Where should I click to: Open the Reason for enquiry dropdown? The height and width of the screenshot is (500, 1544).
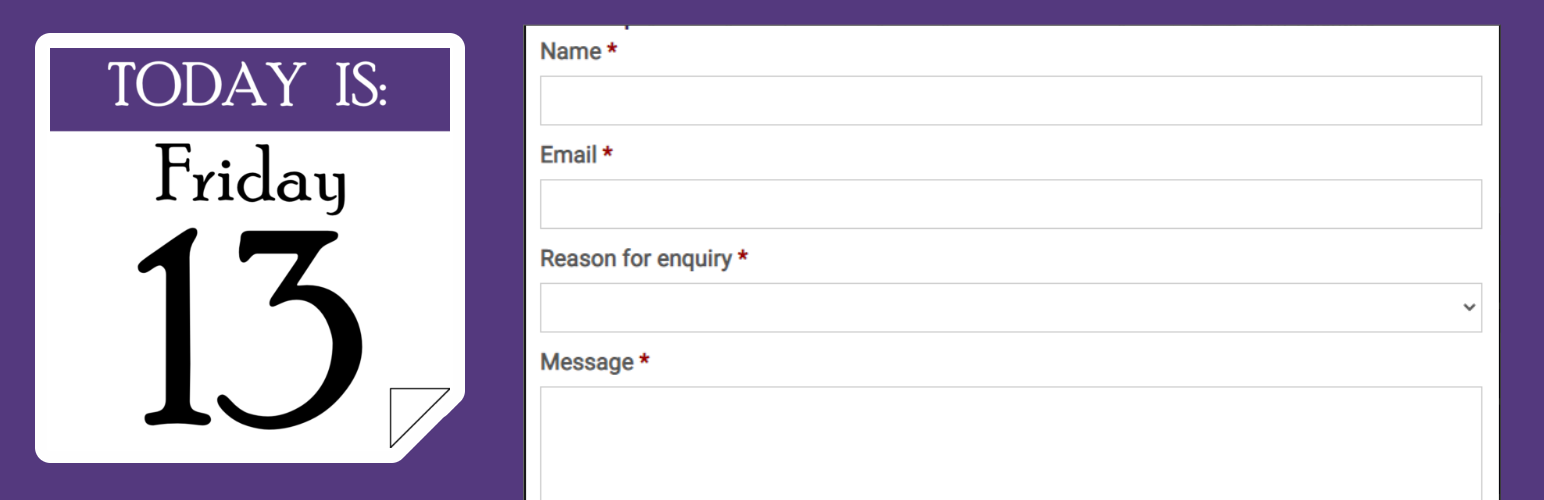(x=1010, y=308)
